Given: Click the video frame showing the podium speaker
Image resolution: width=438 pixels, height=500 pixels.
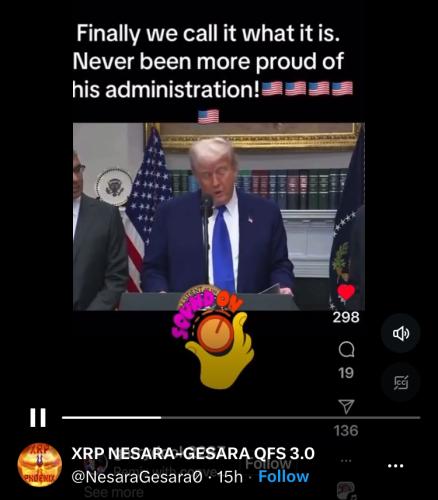Looking at the screenshot, I should pos(219,216).
